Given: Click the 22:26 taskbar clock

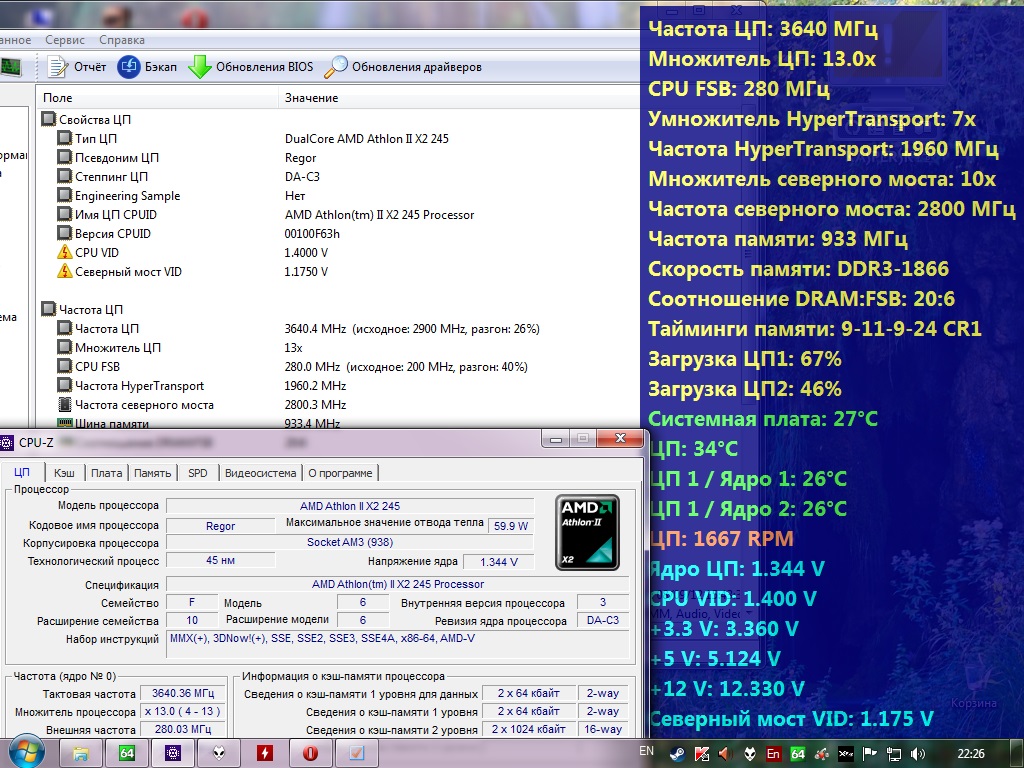Looking at the screenshot, I should (x=971, y=754).
